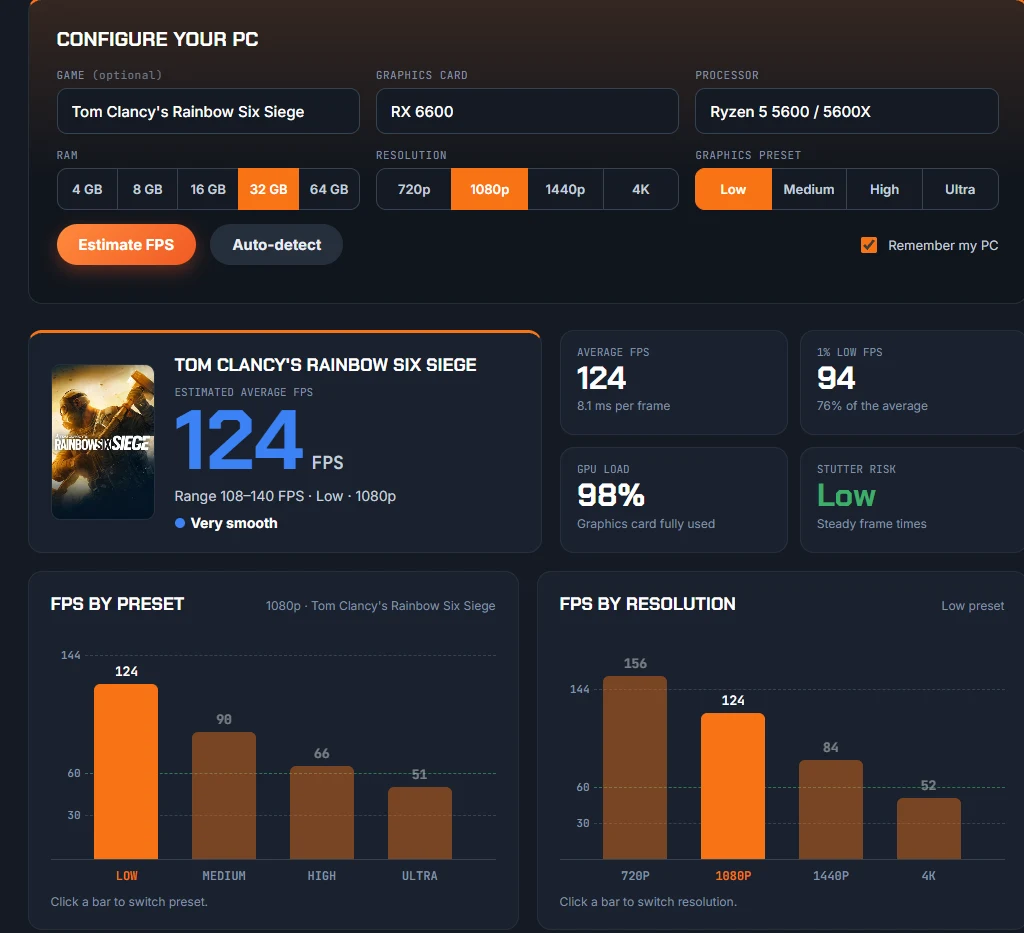1024x933 pixels.
Task: Choose 1080p resolution
Action: click(489, 189)
